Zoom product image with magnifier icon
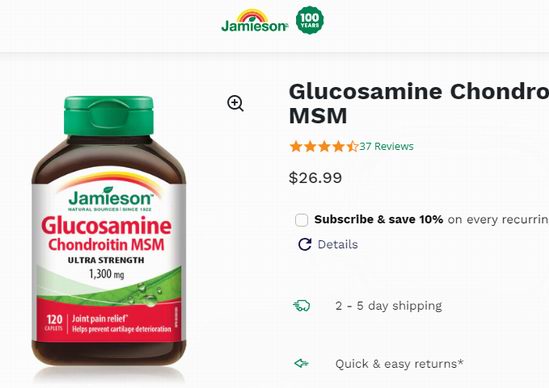Viewport: 549px width, 388px height. point(235,104)
